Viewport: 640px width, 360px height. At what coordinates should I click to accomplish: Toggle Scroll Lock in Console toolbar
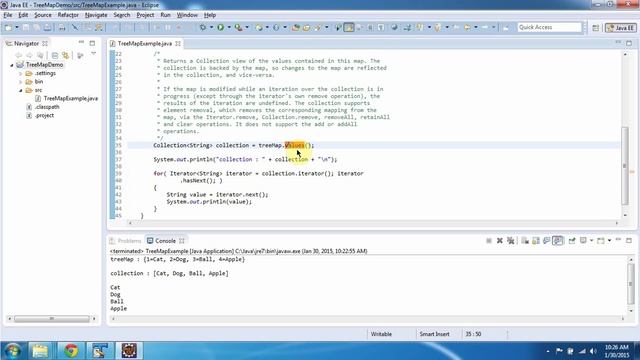536,241
